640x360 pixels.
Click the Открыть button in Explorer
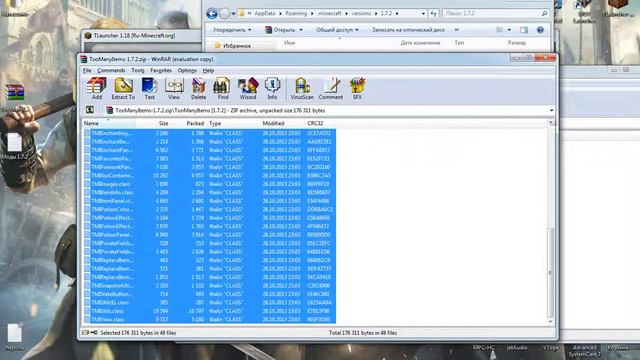280,30
